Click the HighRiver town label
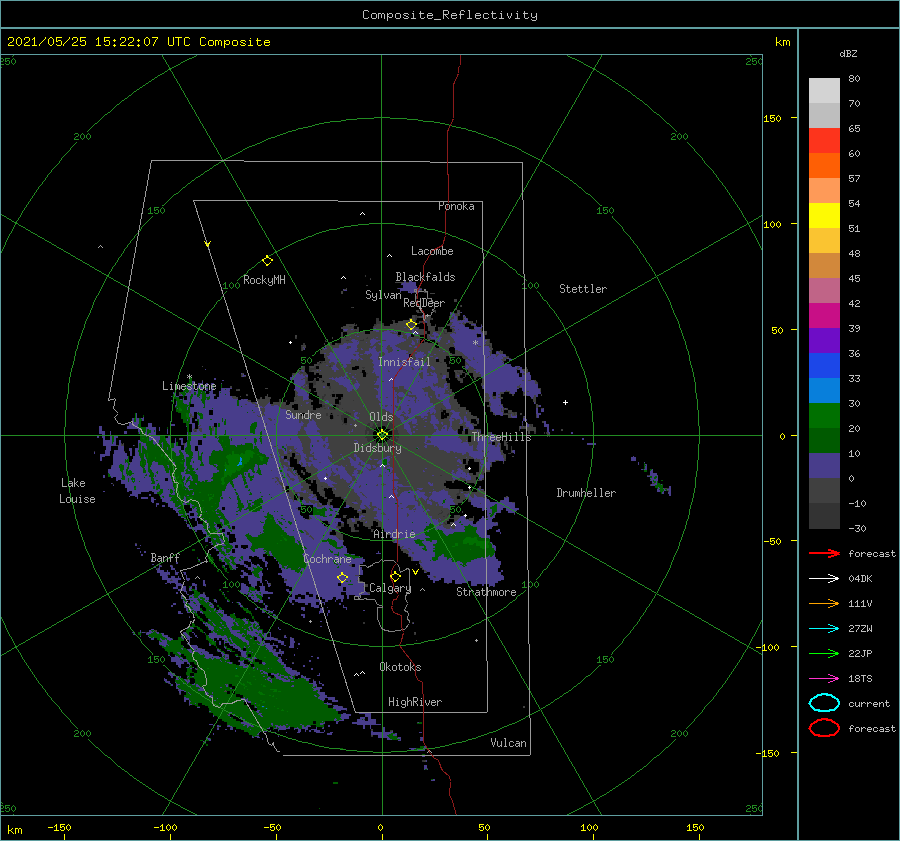The height and width of the screenshot is (841, 900). tap(415, 702)
